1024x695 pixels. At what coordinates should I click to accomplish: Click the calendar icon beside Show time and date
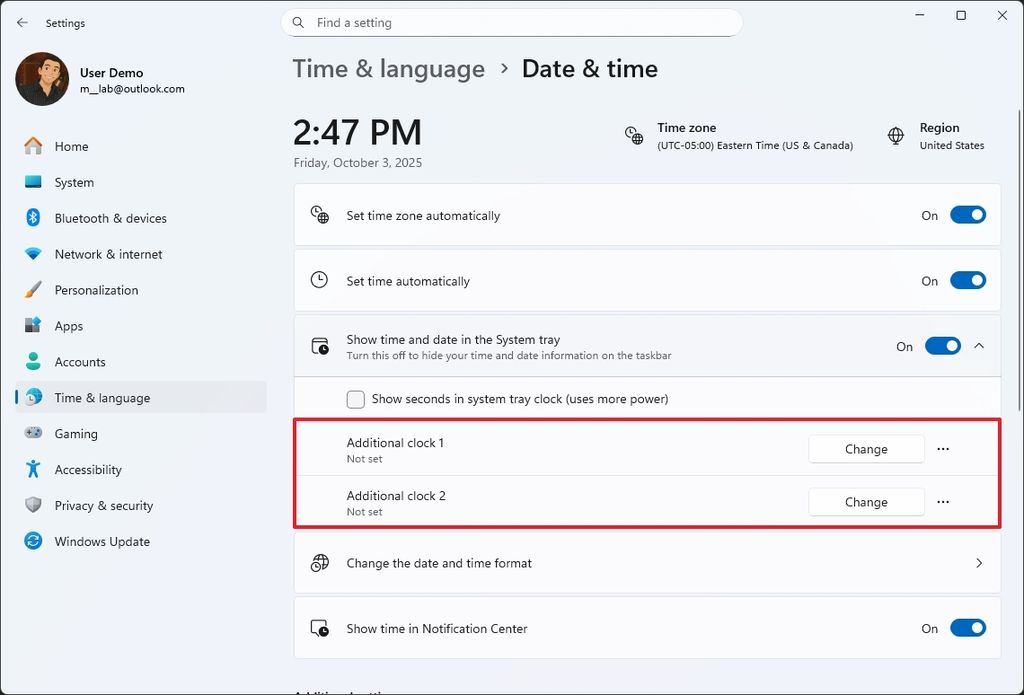320,346
